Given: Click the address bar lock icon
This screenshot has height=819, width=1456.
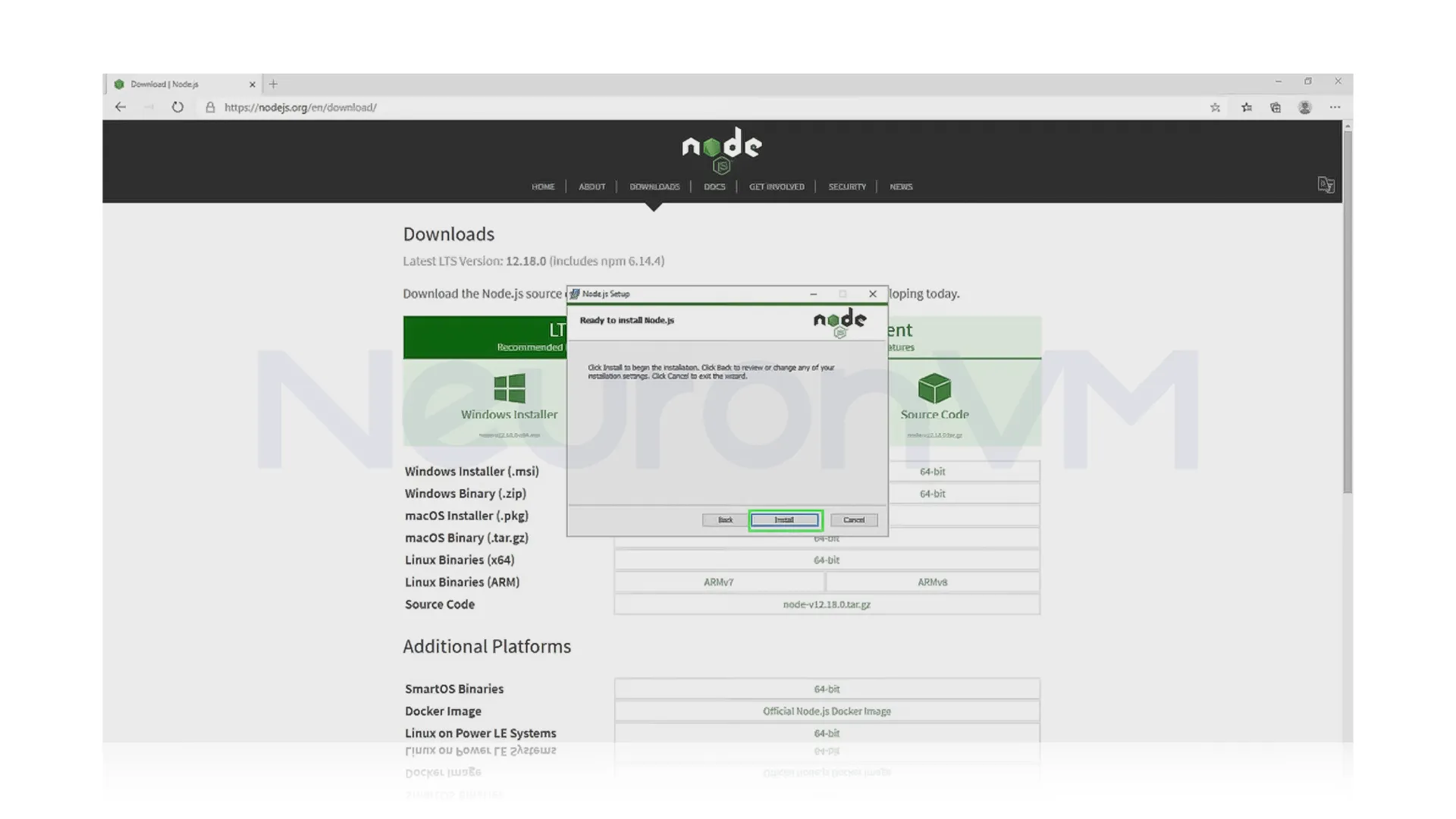Looking at the screenshot, I should click(x=210, y=108).
